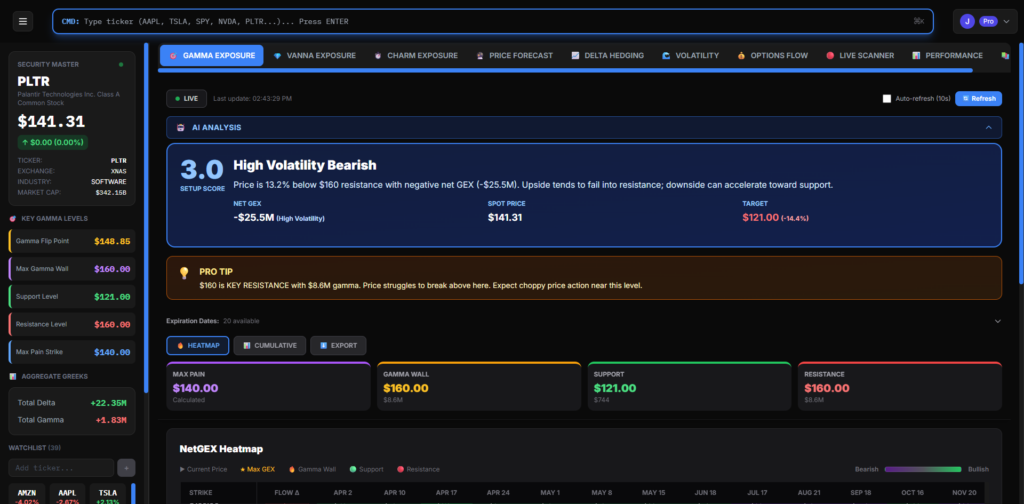Click the main page vertical scrollbar
This screenshot has height=504, width=1024.
1021,163
